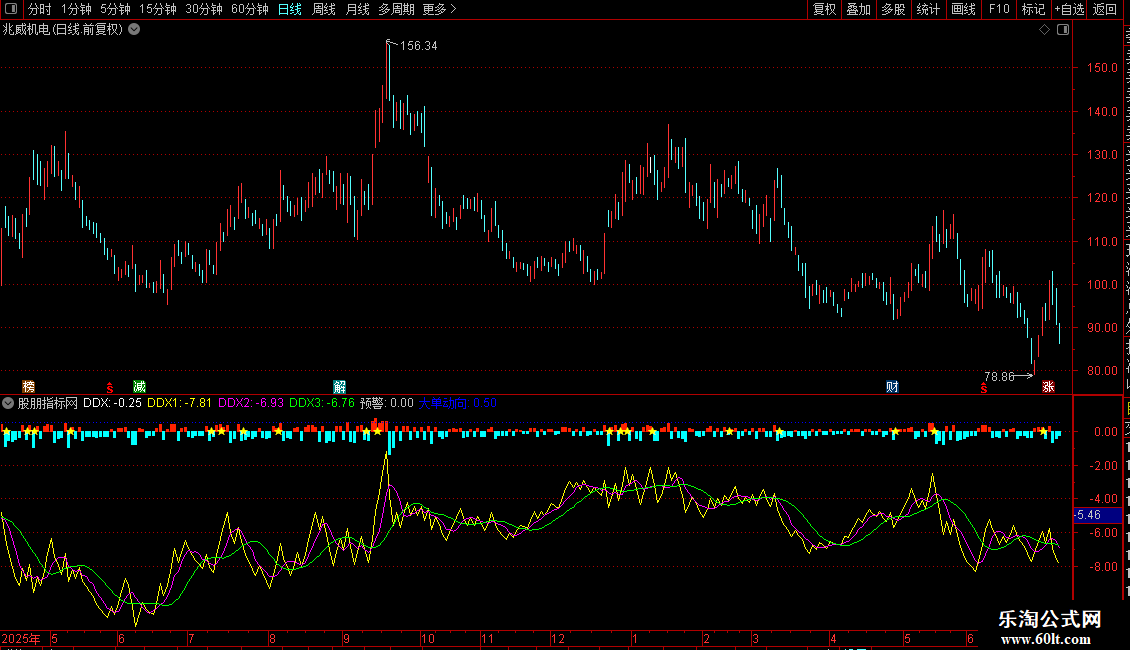Toggle the right side panel icon

click(x=1063, y=30)
